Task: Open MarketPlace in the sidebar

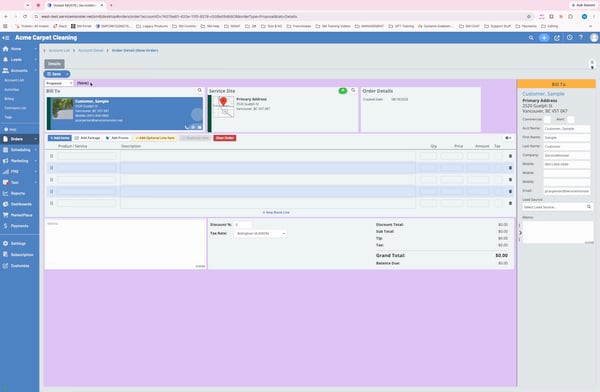Action: (21, 215)
